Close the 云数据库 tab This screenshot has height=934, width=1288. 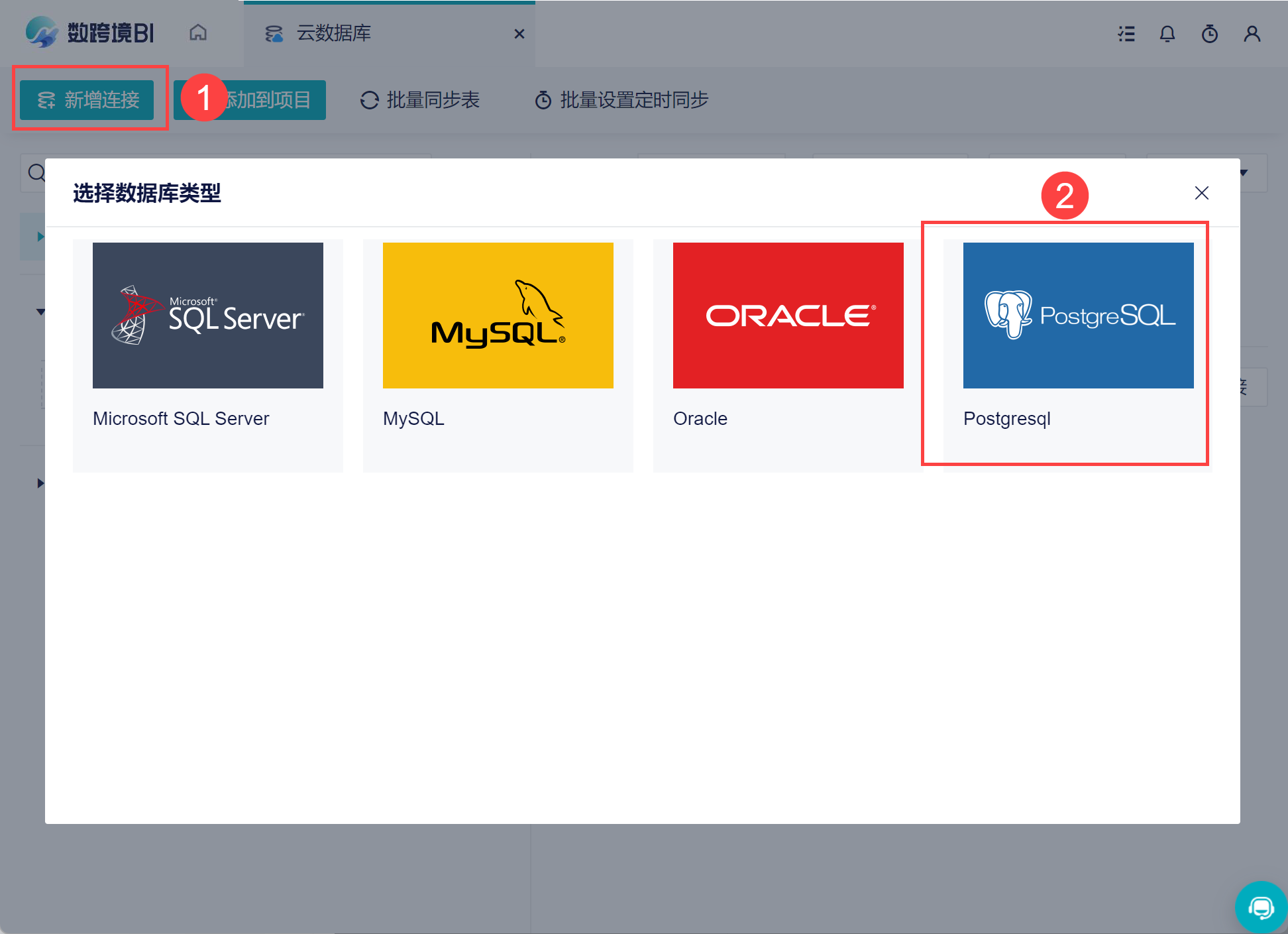coord(519,34)
